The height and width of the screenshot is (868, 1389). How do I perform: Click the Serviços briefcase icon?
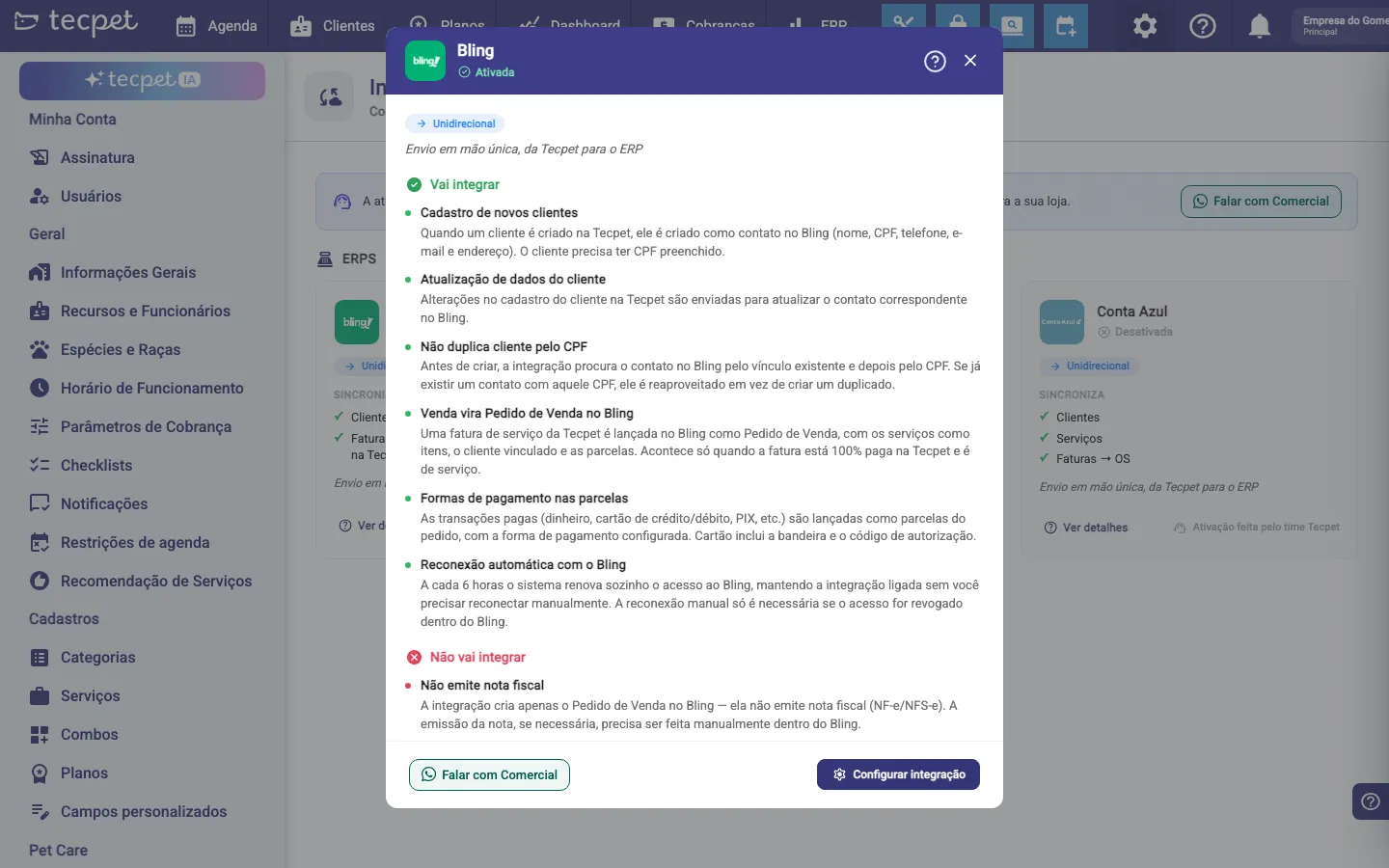point(40,696)
